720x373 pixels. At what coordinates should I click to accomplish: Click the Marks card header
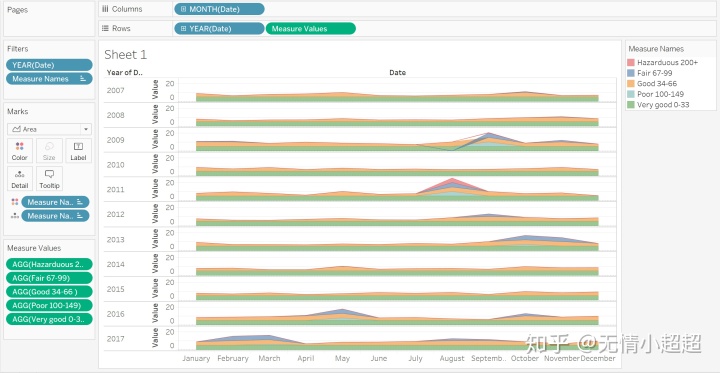17,111
